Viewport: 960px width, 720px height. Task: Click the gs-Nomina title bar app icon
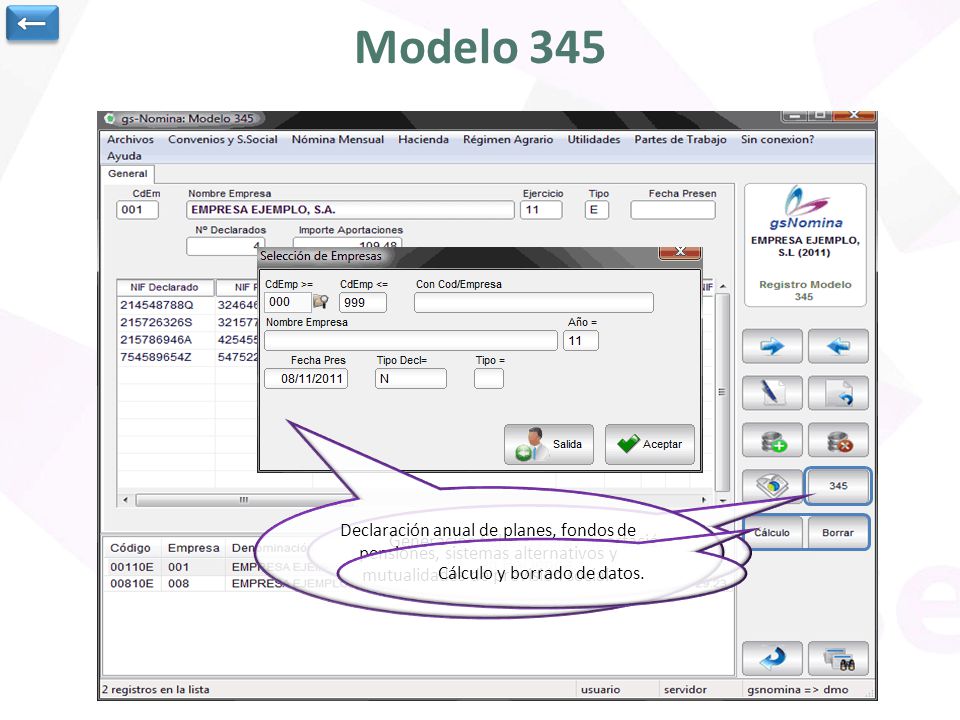pos(110,118)
